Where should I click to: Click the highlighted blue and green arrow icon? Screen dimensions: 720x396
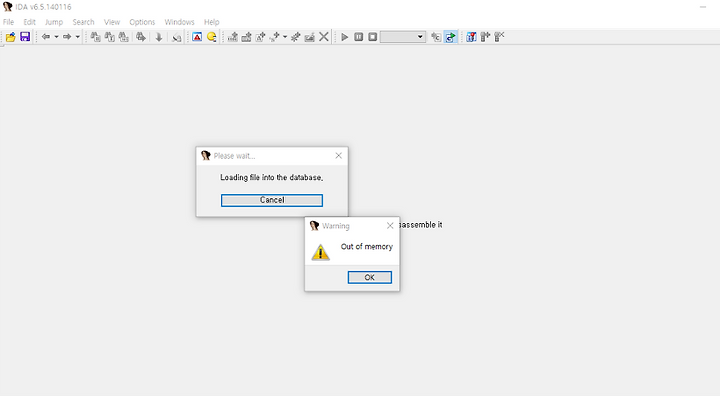click(450, 37)
